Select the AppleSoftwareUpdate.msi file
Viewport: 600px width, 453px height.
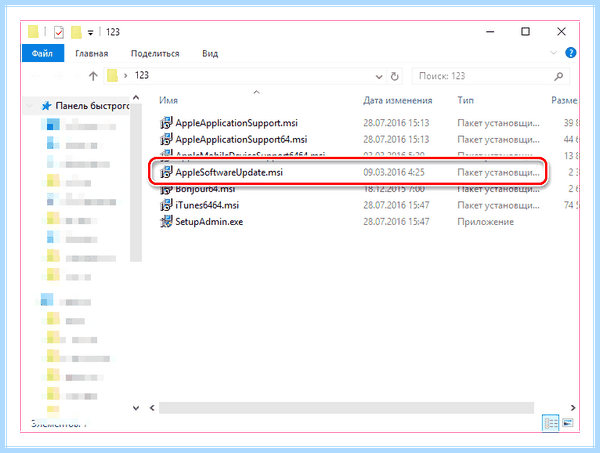coord(229,172)
